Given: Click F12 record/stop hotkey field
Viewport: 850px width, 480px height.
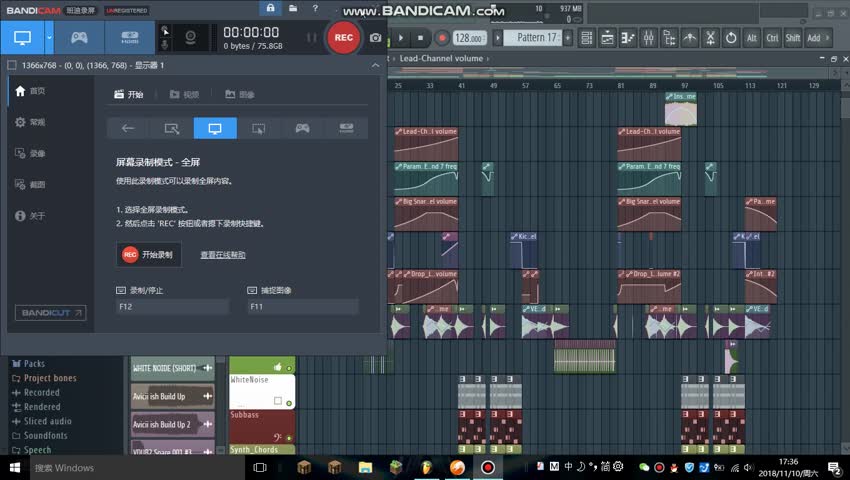Looking at the screenshot, I should coord(172,306).
